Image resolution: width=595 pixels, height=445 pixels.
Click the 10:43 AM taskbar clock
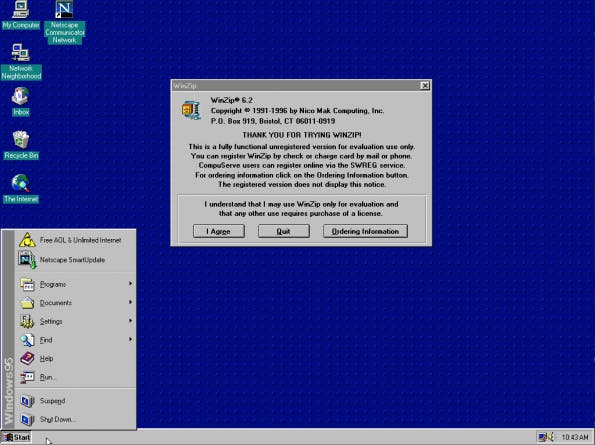(x=575, y=437)
